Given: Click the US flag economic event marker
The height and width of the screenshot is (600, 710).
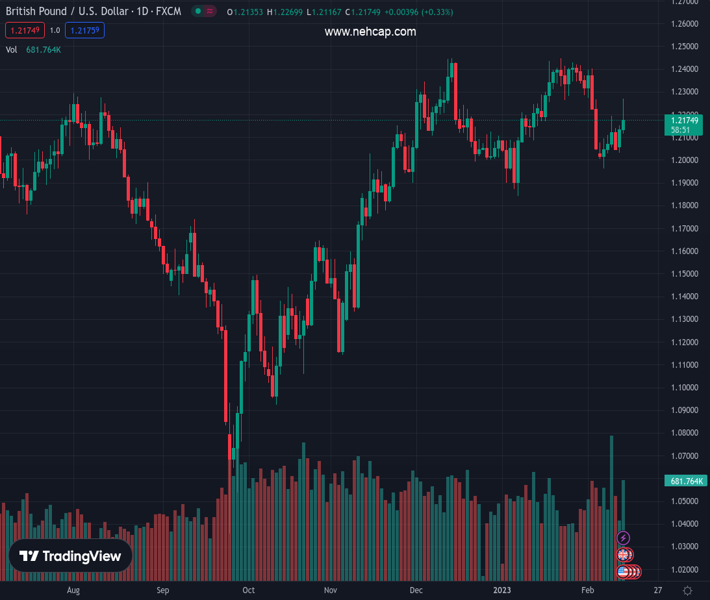Looking at the screenshot, I should tap(624, 571).
